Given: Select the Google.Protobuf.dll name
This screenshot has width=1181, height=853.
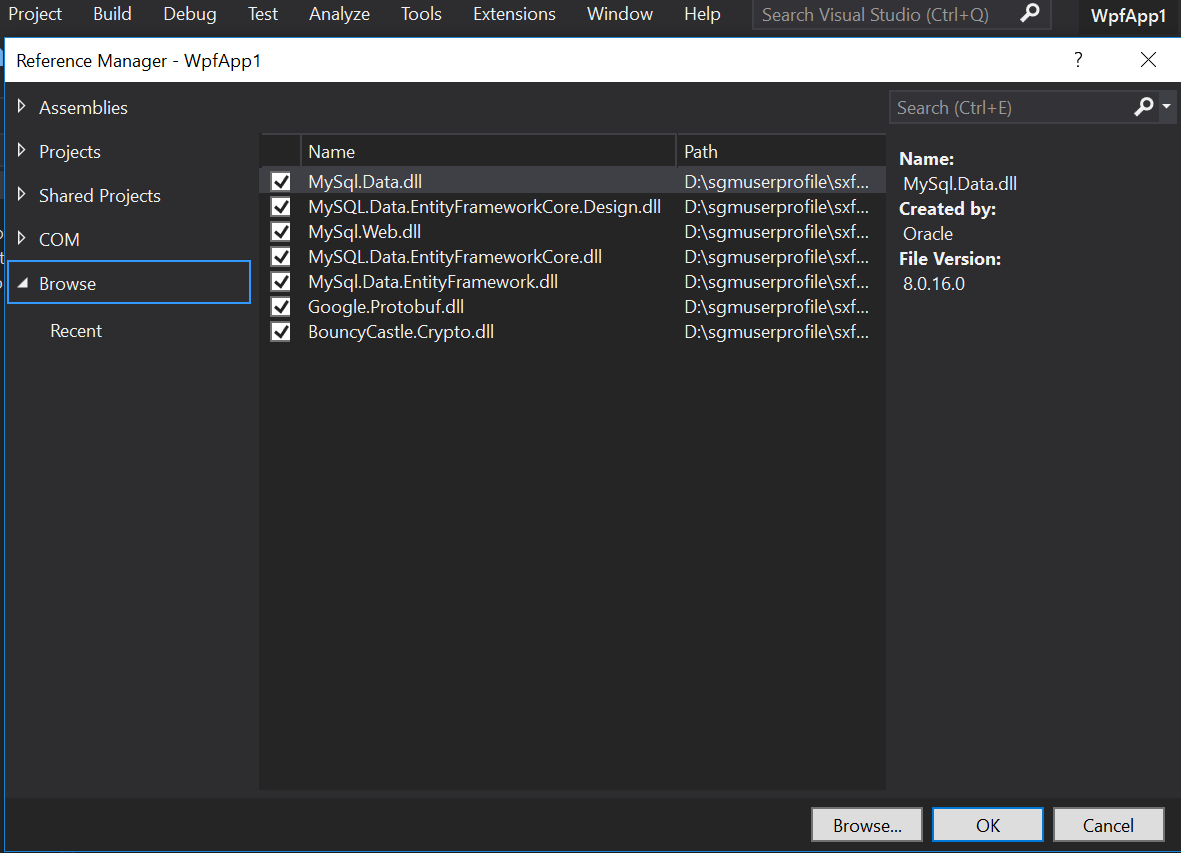Looking at the screenshot, I should pyautogui.click(x=386, y=306).
